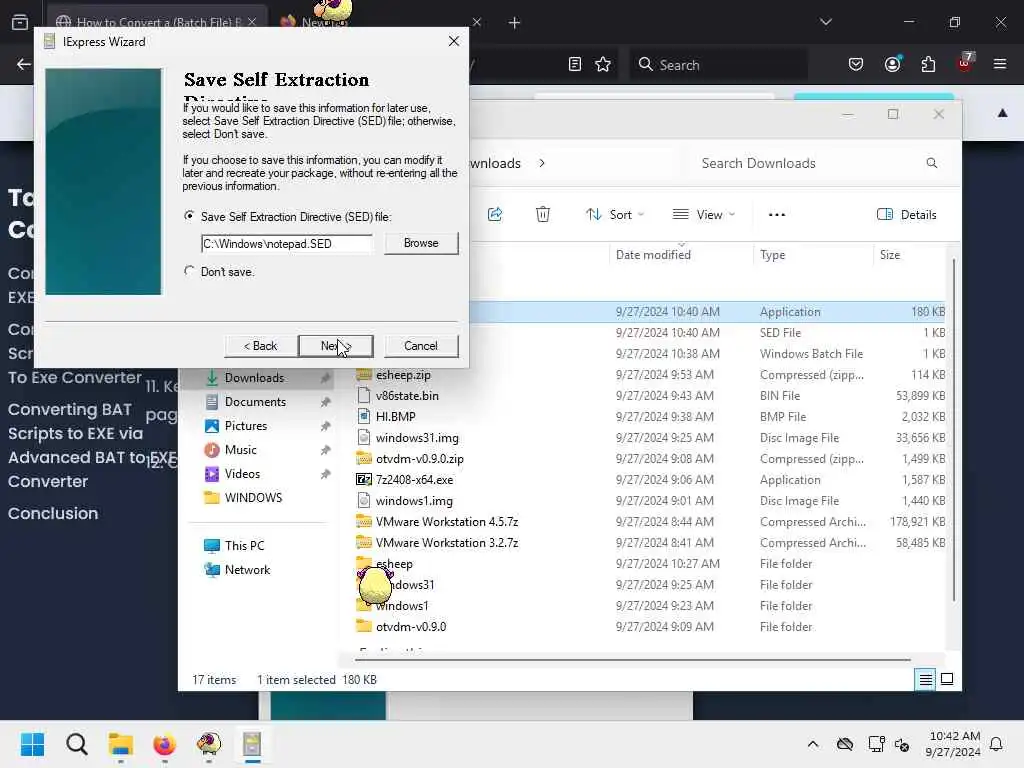Open Firefox from taskbar

164,744
